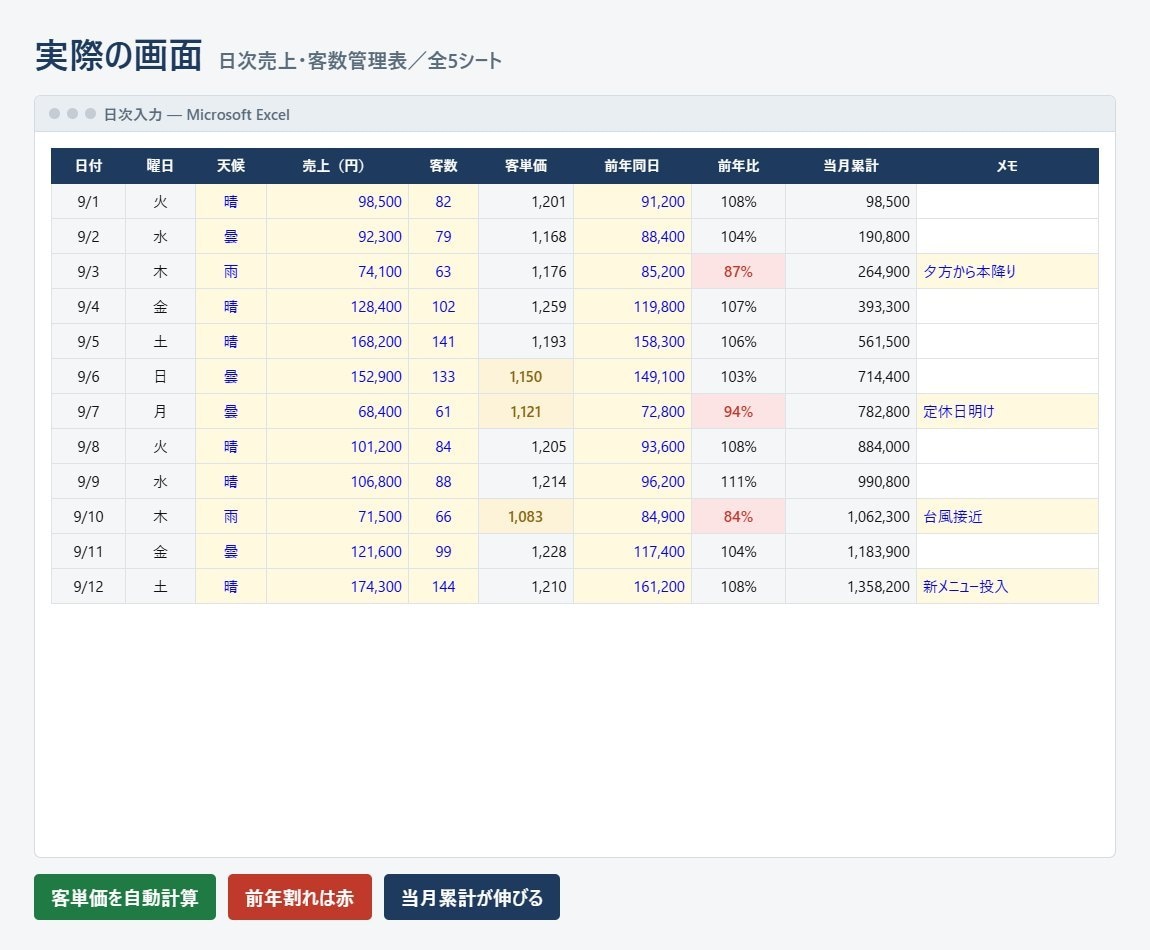This screenshot has height=950, width=1150.
Task: Click the sales cell 71,500
Action: point(337,516)
